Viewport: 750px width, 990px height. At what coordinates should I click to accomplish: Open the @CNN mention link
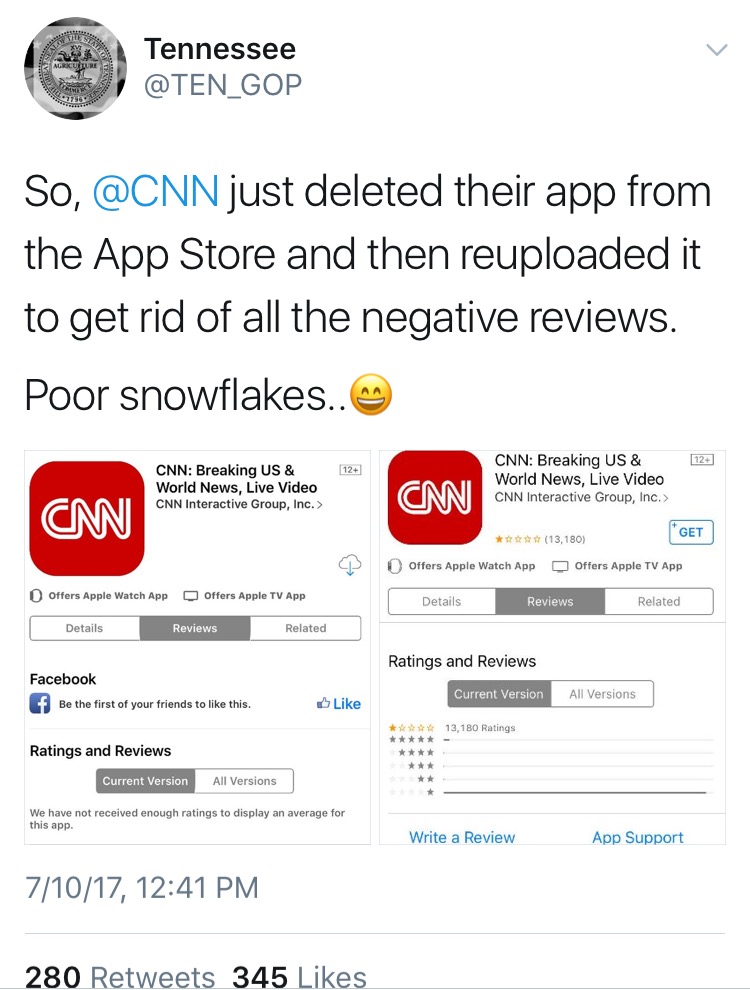click(156, 191)
